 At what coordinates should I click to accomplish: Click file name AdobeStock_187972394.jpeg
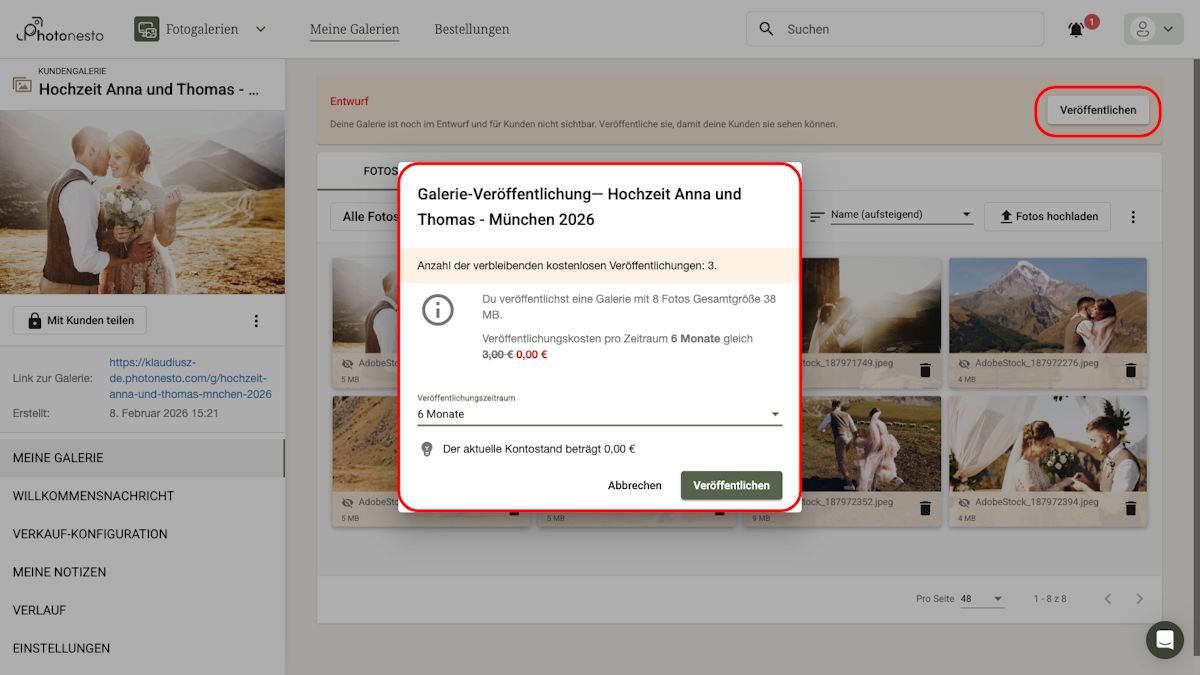pyautogui.click(x=1037, y=502)
